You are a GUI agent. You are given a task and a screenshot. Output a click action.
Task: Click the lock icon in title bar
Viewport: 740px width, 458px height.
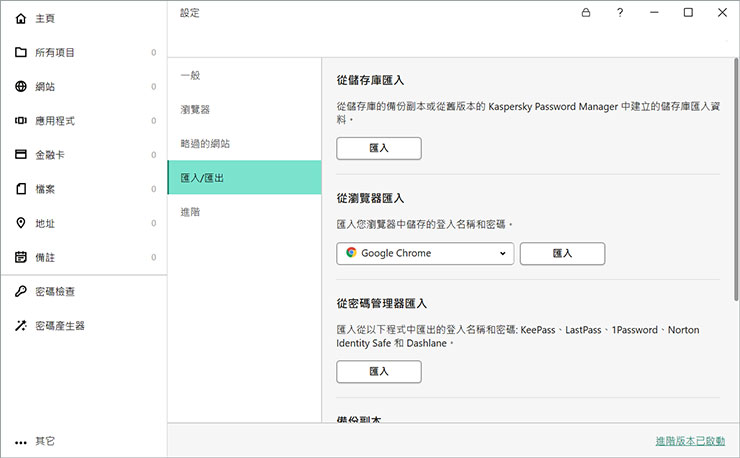point(586,13)
